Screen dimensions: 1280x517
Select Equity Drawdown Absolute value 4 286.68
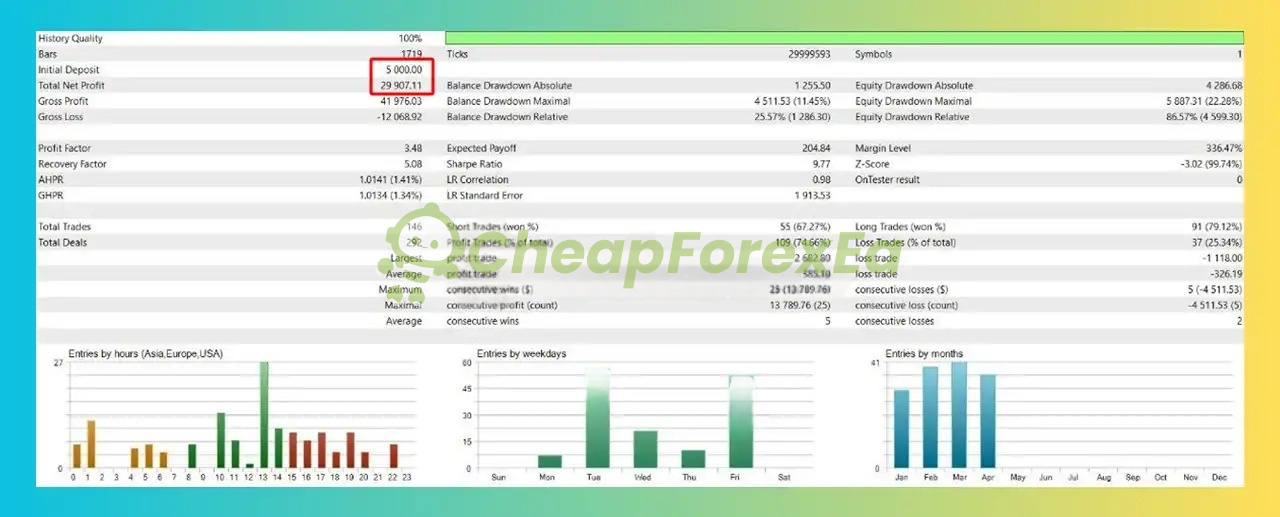coord(1223,86)
